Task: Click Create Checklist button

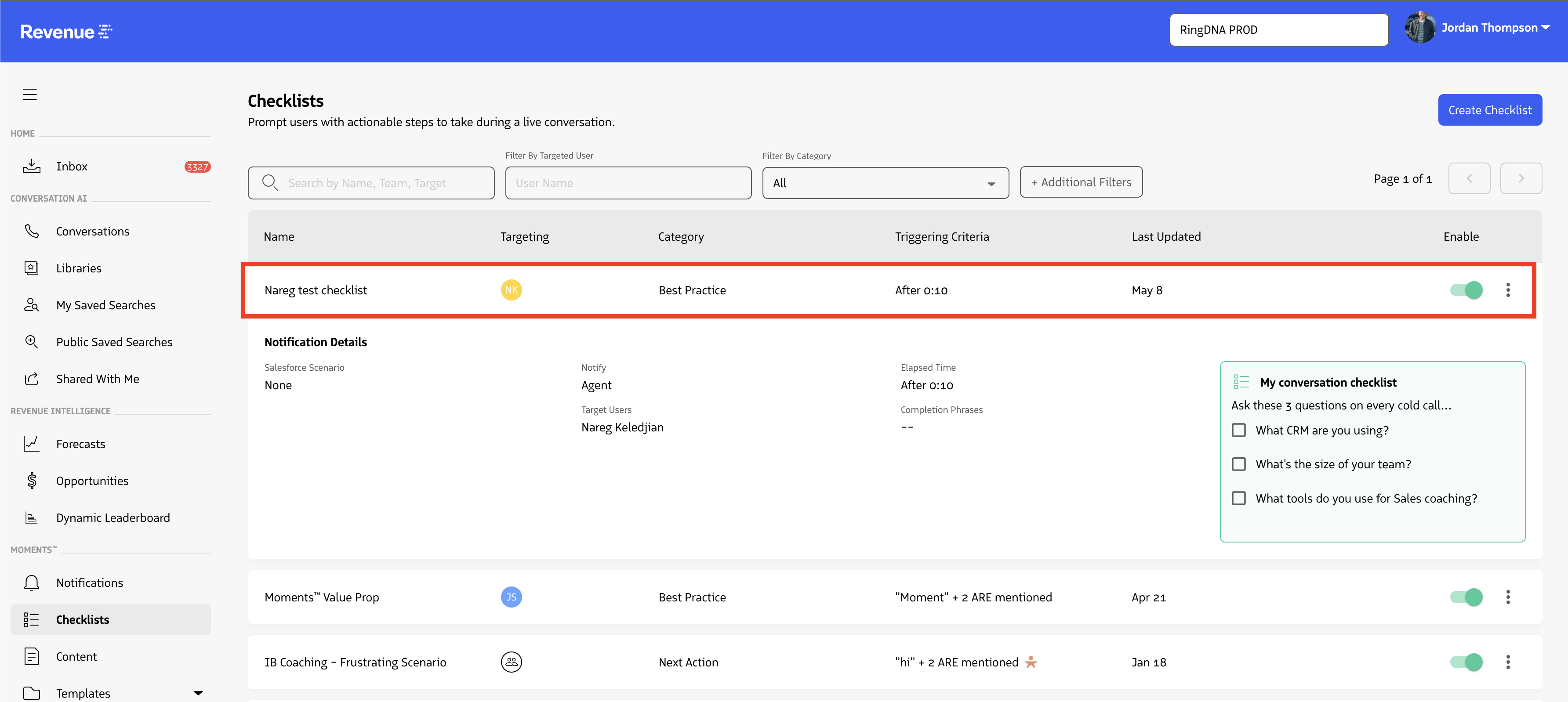Action: click(x=1490, y=109)
